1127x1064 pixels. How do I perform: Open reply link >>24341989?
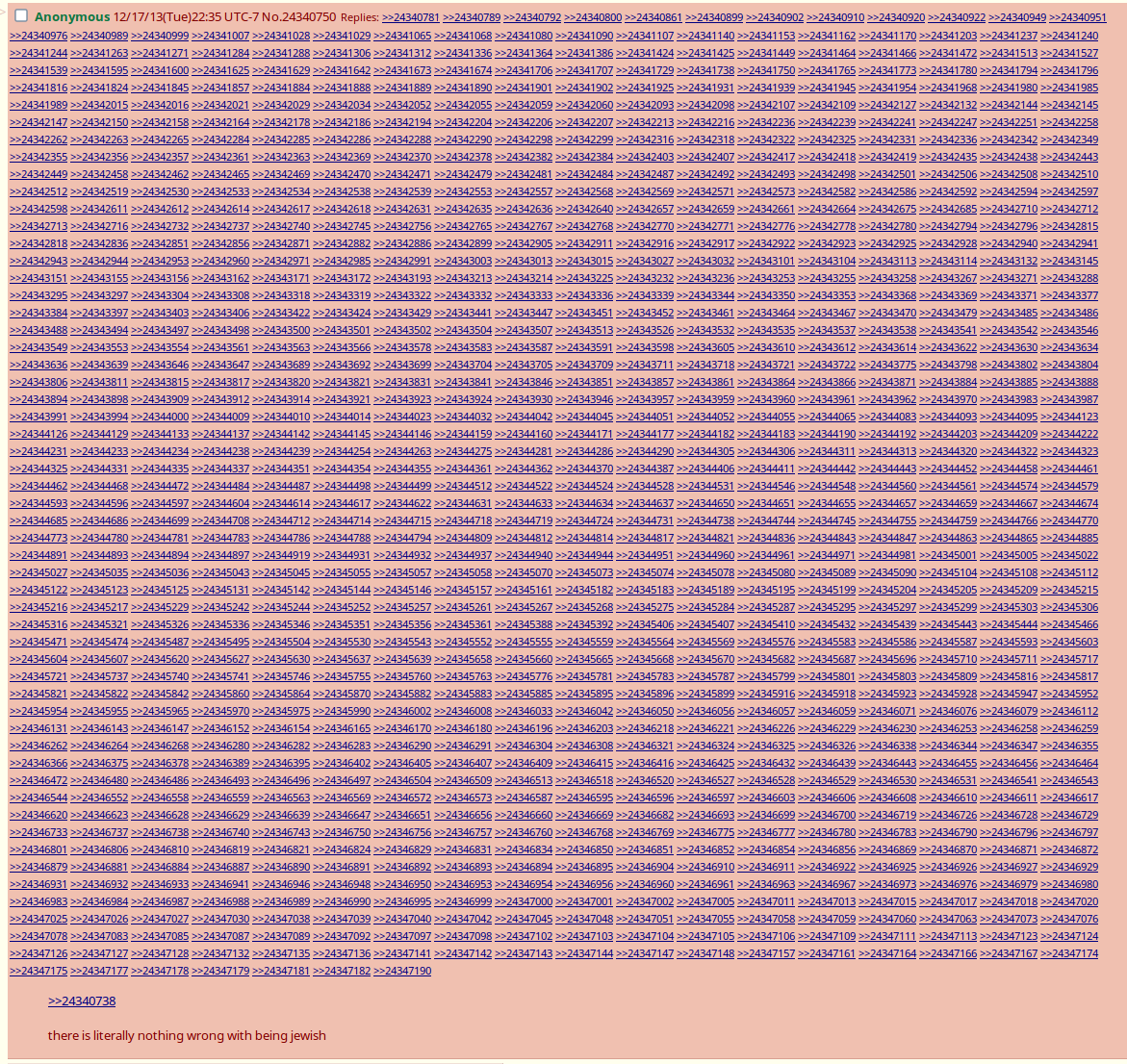38,104
